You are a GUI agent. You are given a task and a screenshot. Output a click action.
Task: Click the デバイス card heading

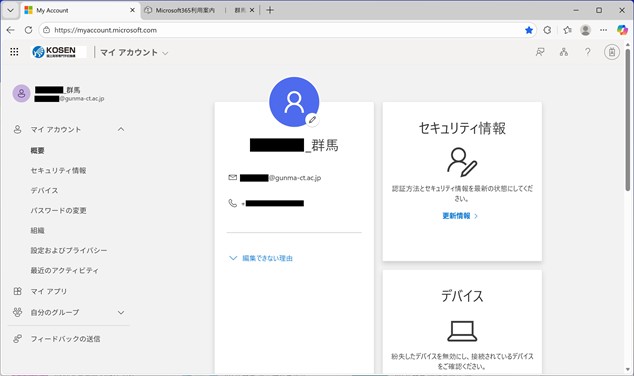pos(462,296)
